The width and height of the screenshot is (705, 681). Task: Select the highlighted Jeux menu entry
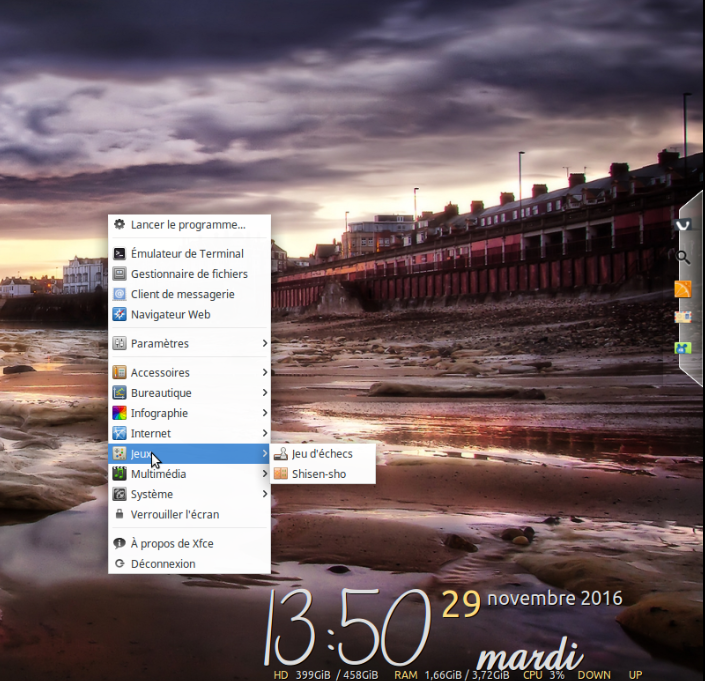[x=189, y=454]
